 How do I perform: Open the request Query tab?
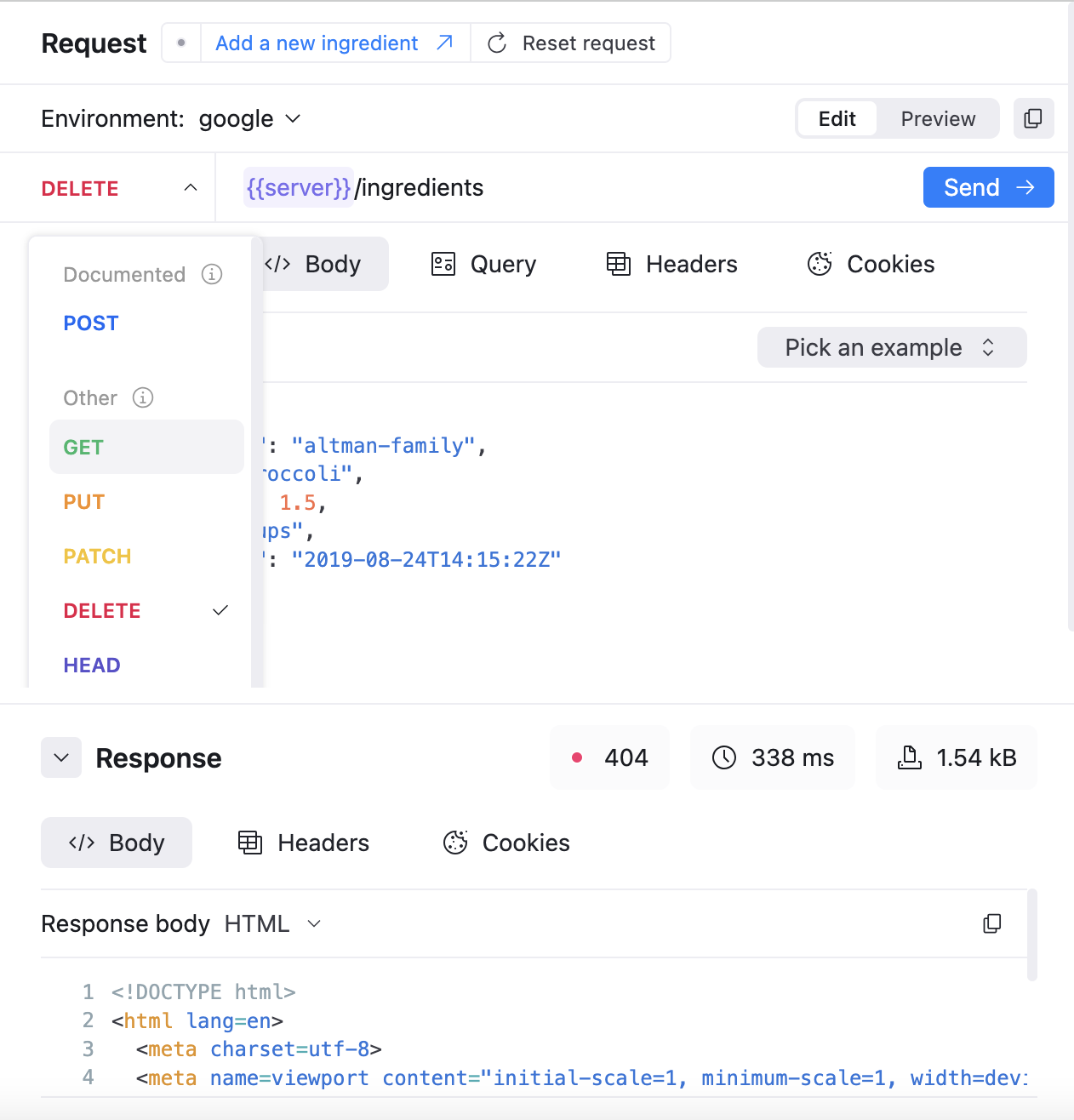pyautogui.click(x=484, y=265)
